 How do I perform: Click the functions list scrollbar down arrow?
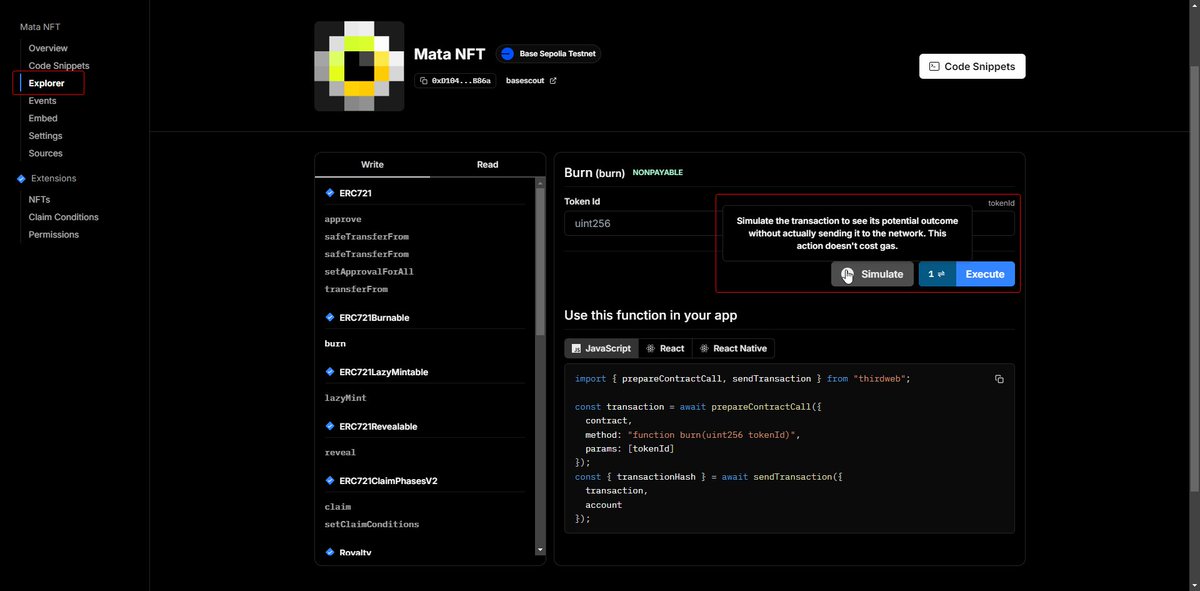click(x=541, y=549)
